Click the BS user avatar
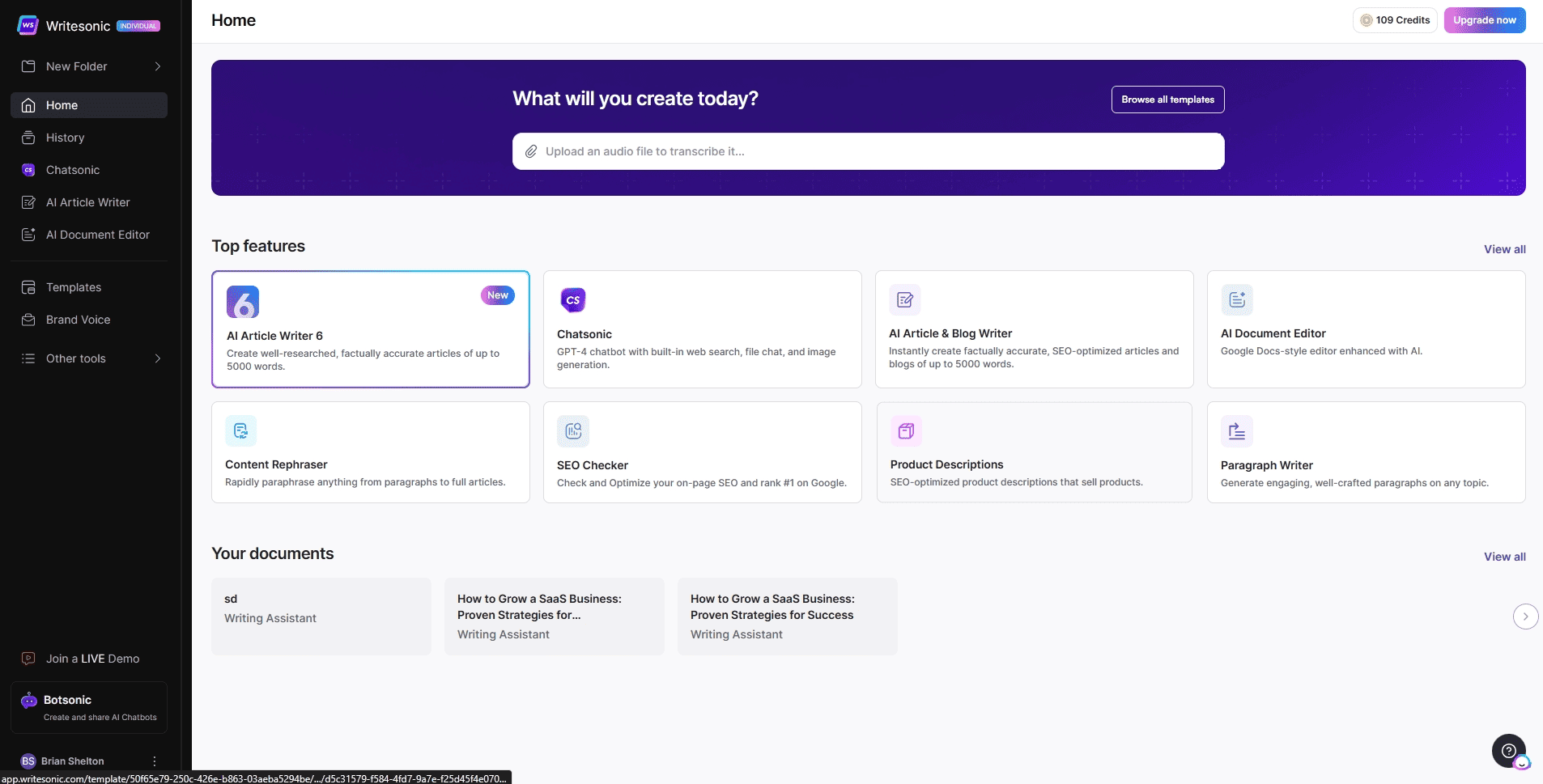 [28, 761]
